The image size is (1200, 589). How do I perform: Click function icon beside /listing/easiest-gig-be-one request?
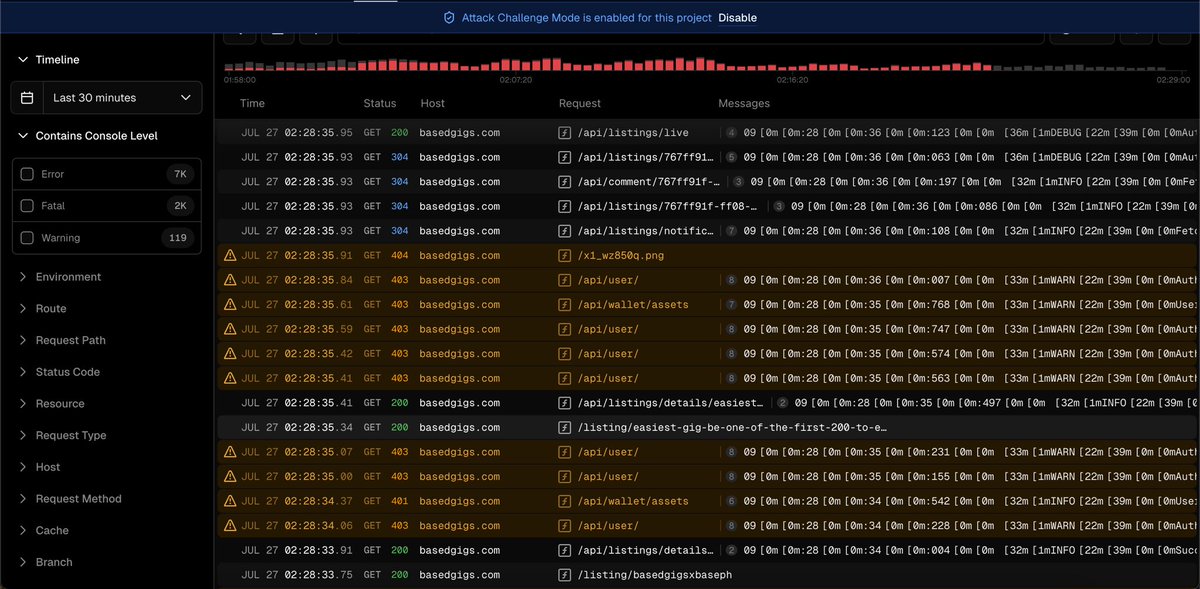point(565,428)
